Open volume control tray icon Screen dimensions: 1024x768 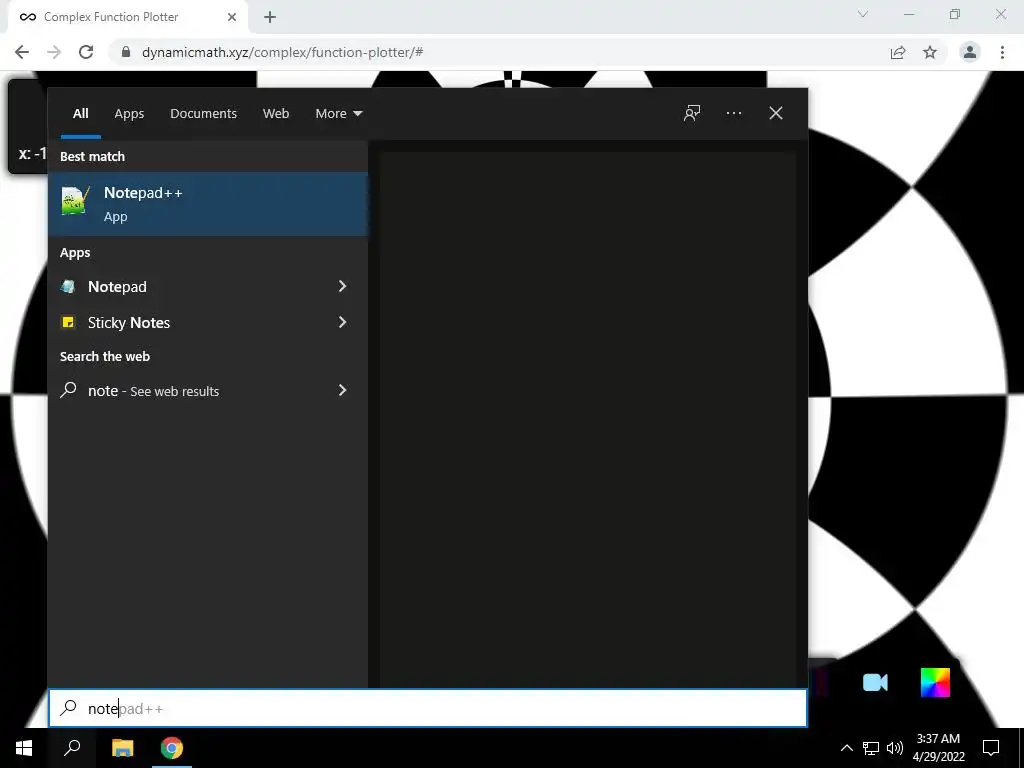point(895,748)
